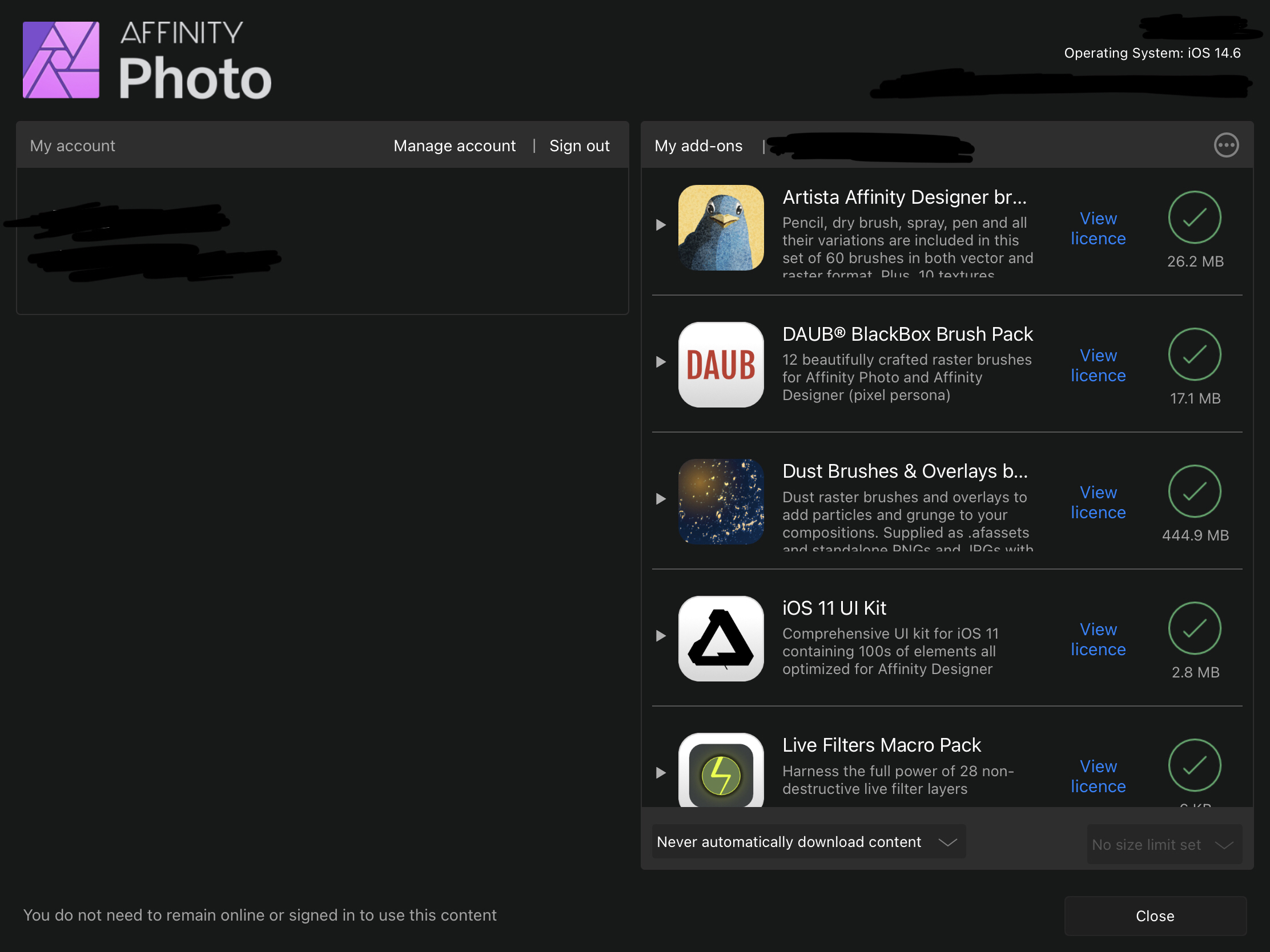Open the No size limit set dropdown
Image resolution: width=1270 pixels, height=952 pixels.
[1164, 845]
